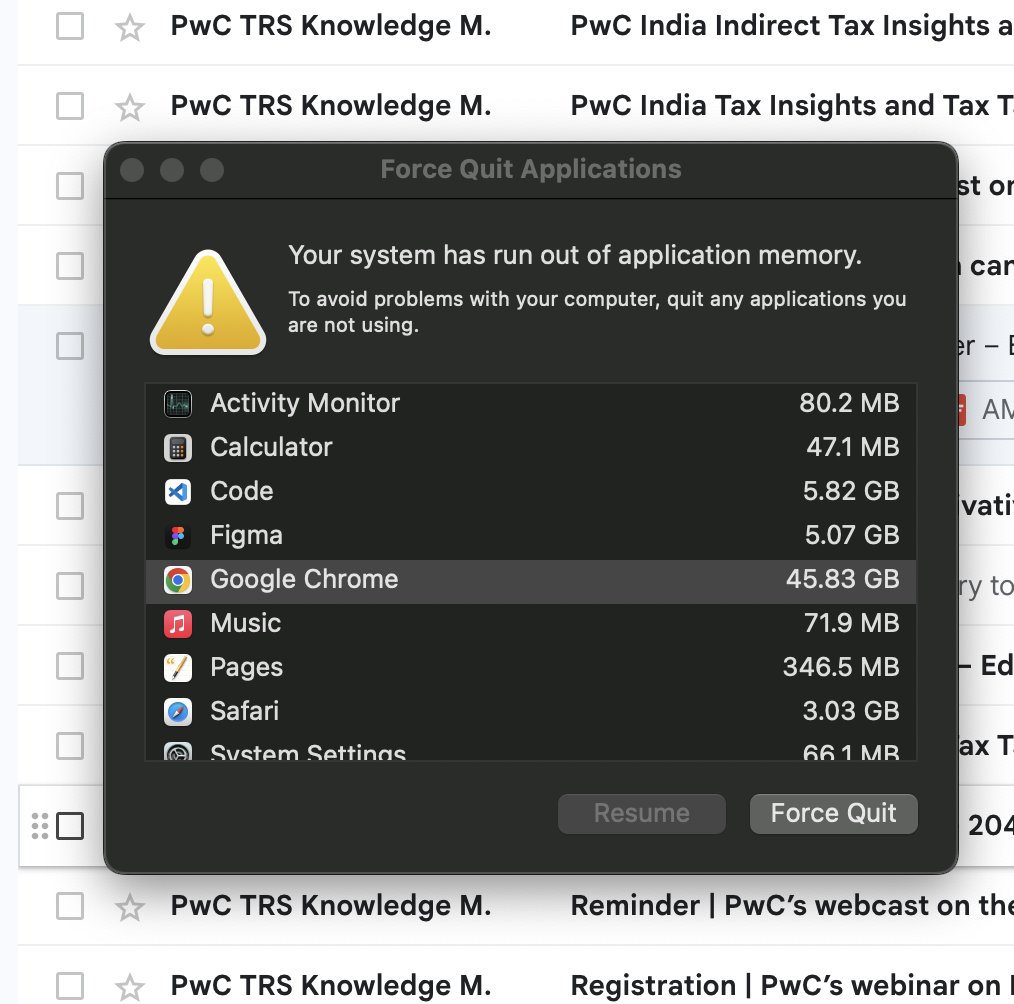Image resolution: width=1014 pixels, height=1004 pixels.
Task: Click the Force Quit Applications title bar
Action: pyautogui.click(x=530, y=170)
